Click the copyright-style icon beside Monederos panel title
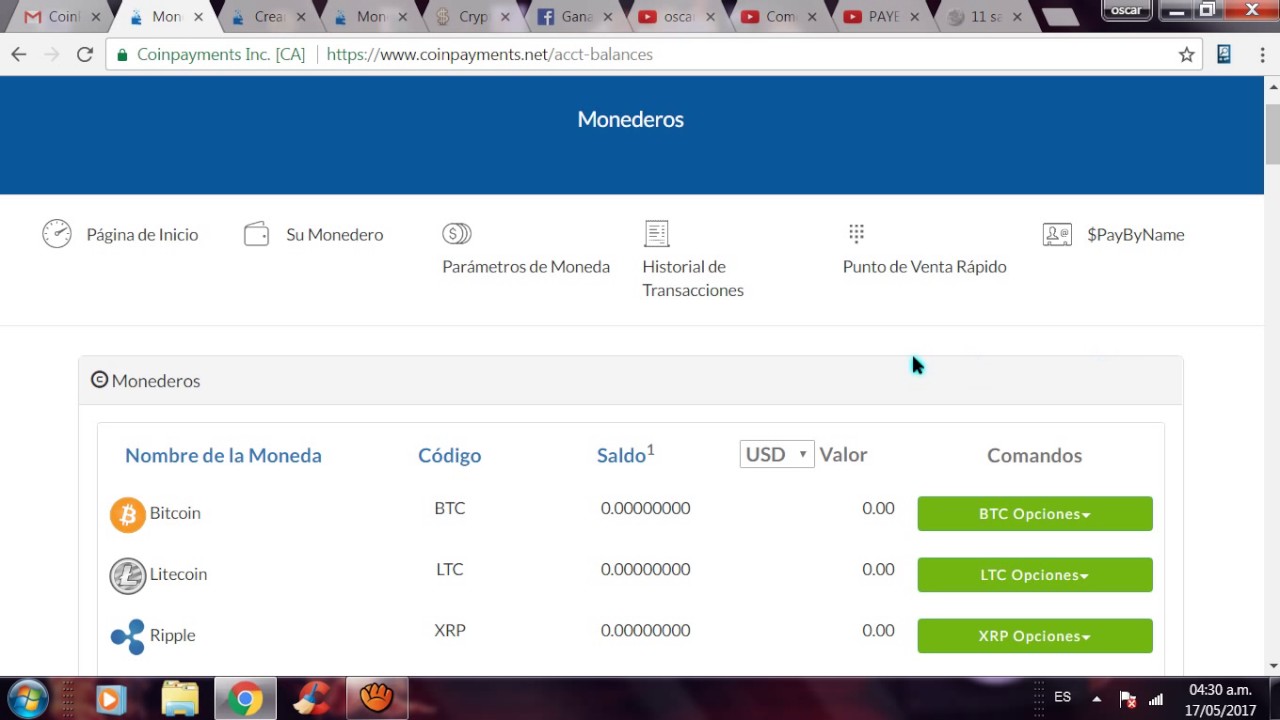Image resolution: width=1280 pixels, height=720 pixels. click(x=99, y=380)
